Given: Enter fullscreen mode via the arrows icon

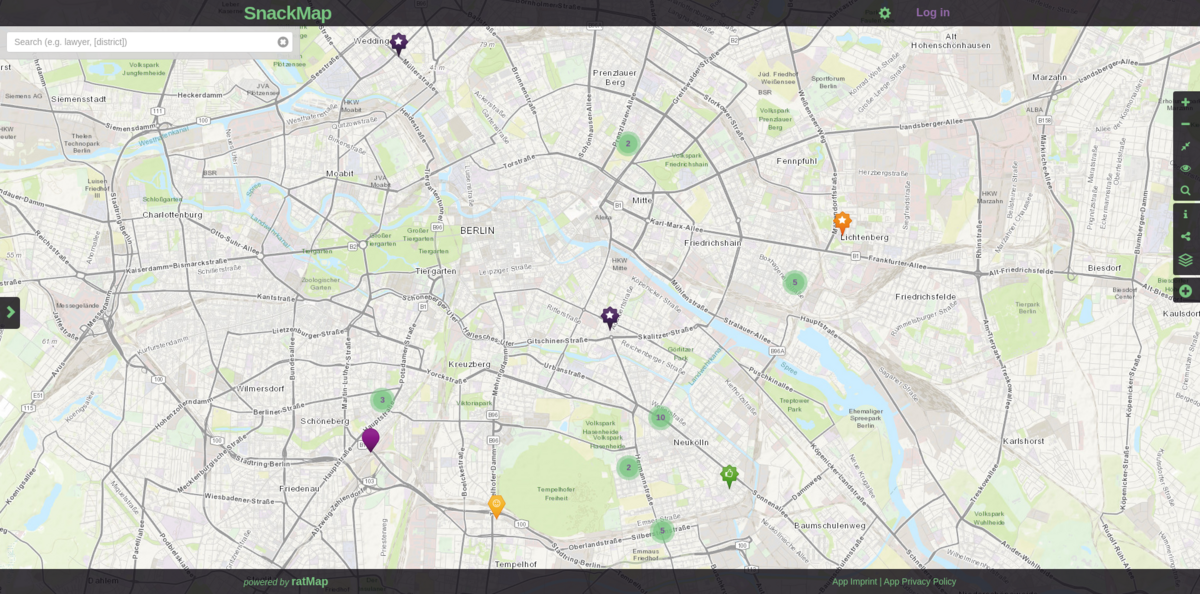Looking at the screenshot, I should pos(1185,146).
